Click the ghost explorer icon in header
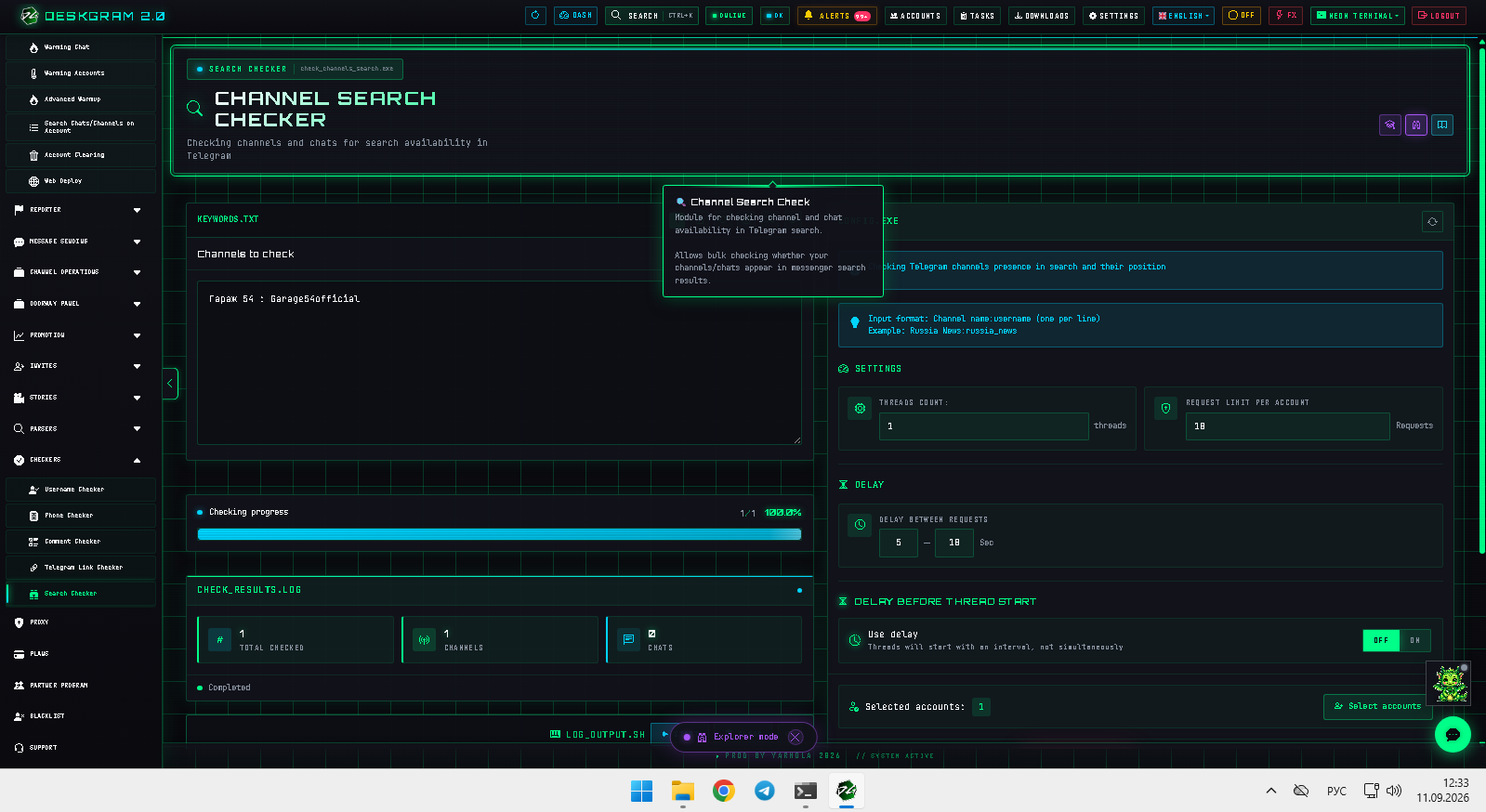 (1415, 124)
